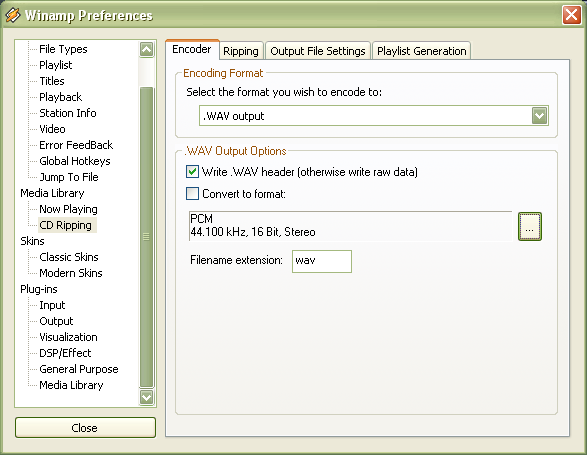Image resolution: width=587 pixels, height=455 pixels.
Task: Select Video in preferences tree
Action: [x=52, y=129]
